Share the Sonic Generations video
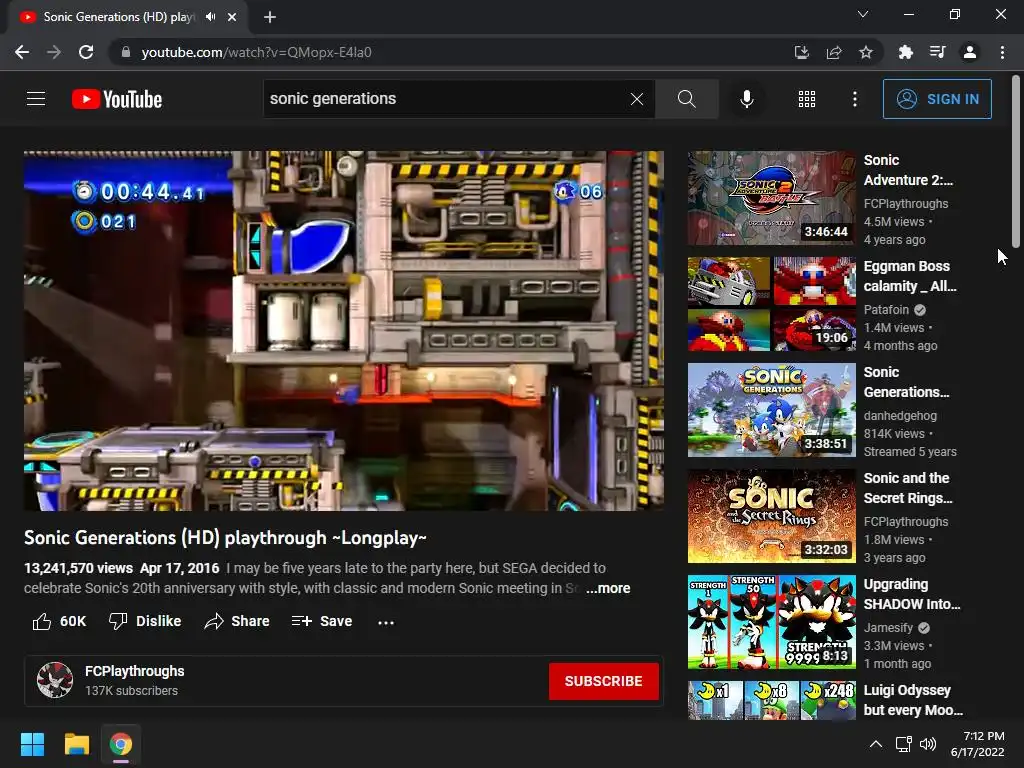 point(236,621)
